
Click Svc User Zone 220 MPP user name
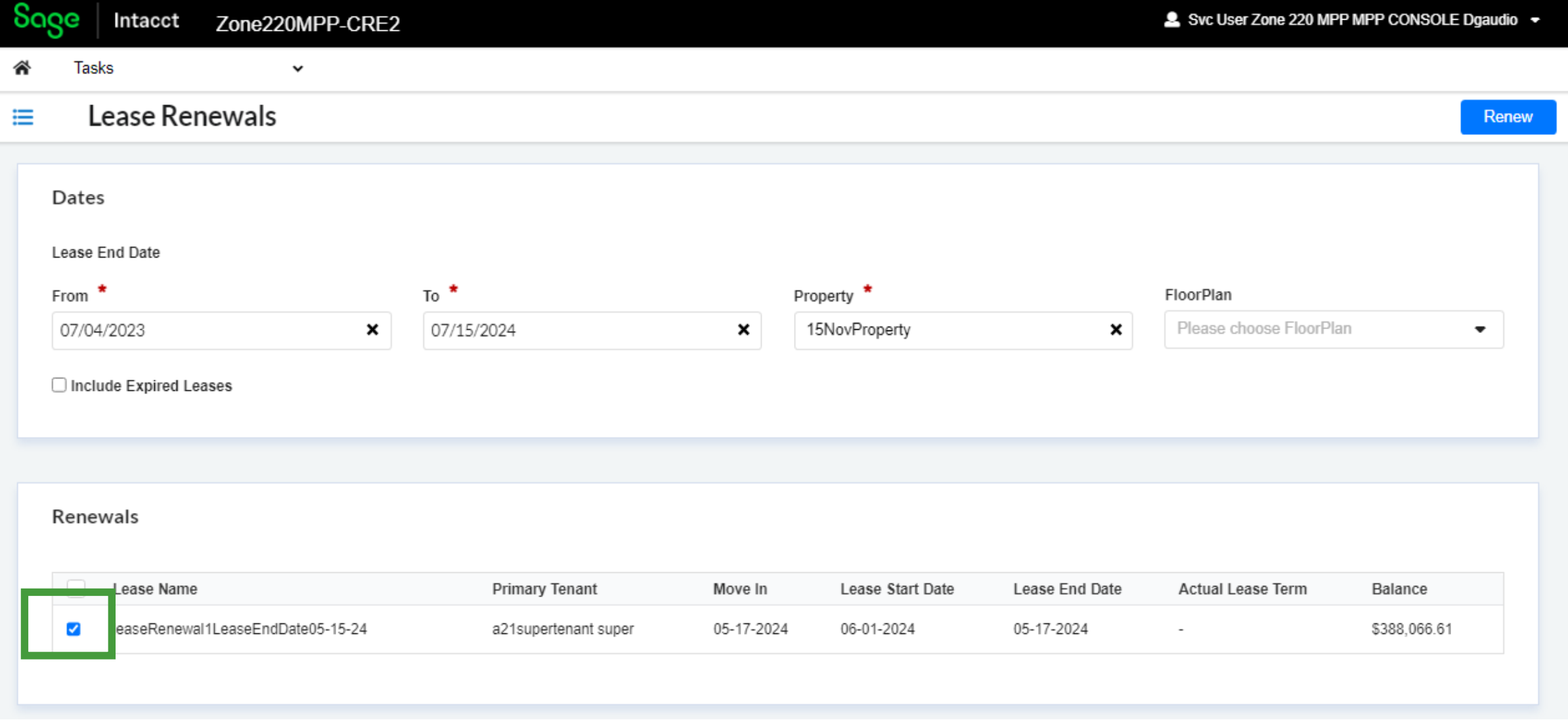tap(1353, 20)
